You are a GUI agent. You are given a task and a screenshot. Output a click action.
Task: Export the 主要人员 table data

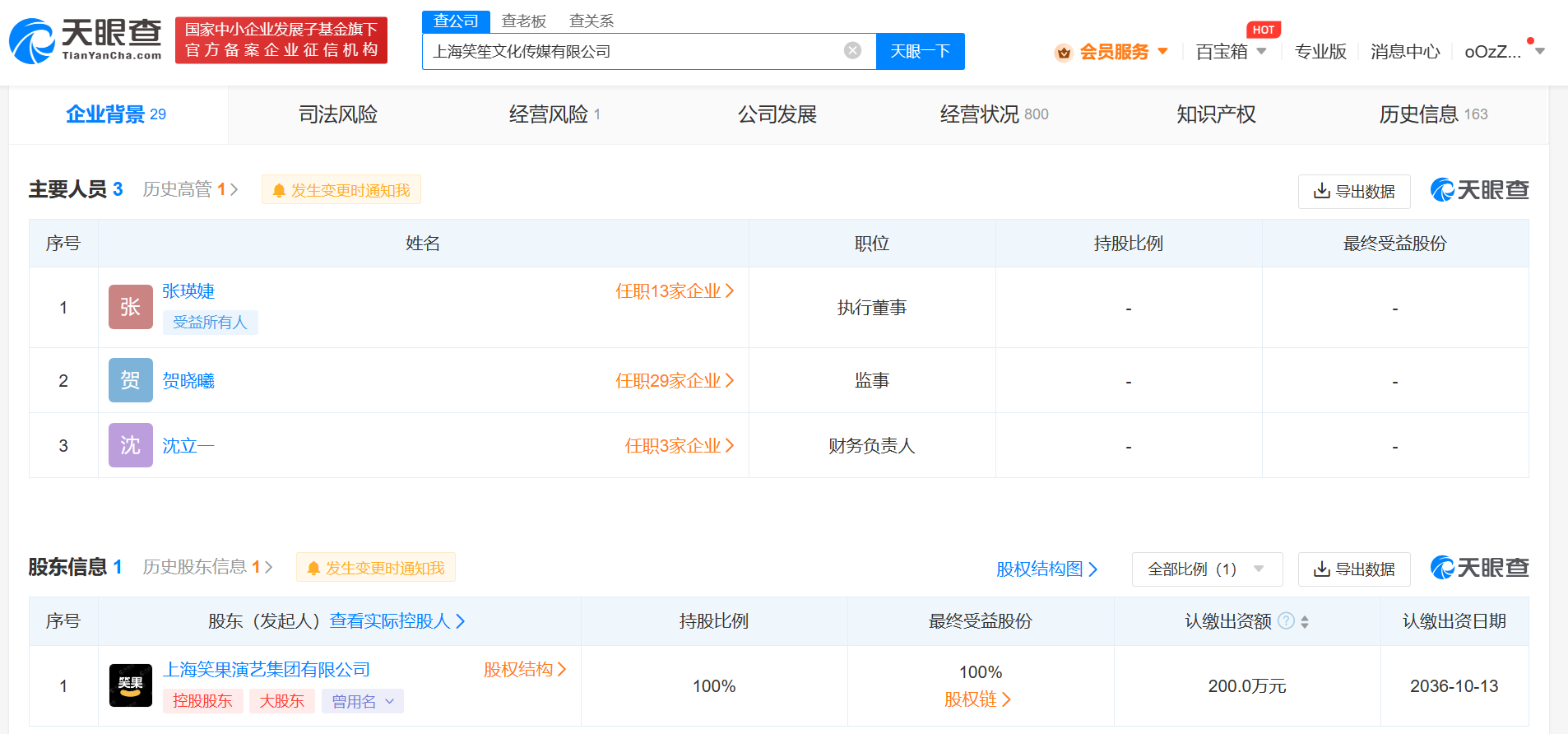point(1354,191)
